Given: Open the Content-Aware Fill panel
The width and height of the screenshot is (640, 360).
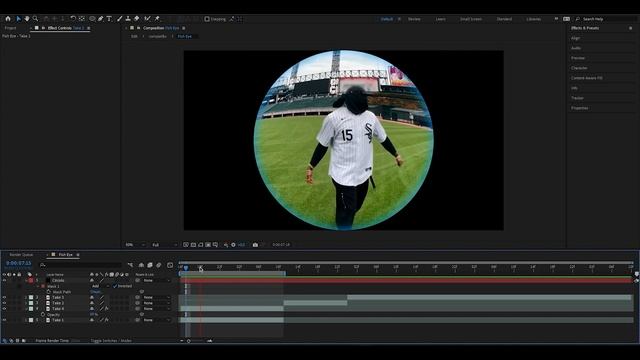Looking at the screenshot, I should [587, 78].
